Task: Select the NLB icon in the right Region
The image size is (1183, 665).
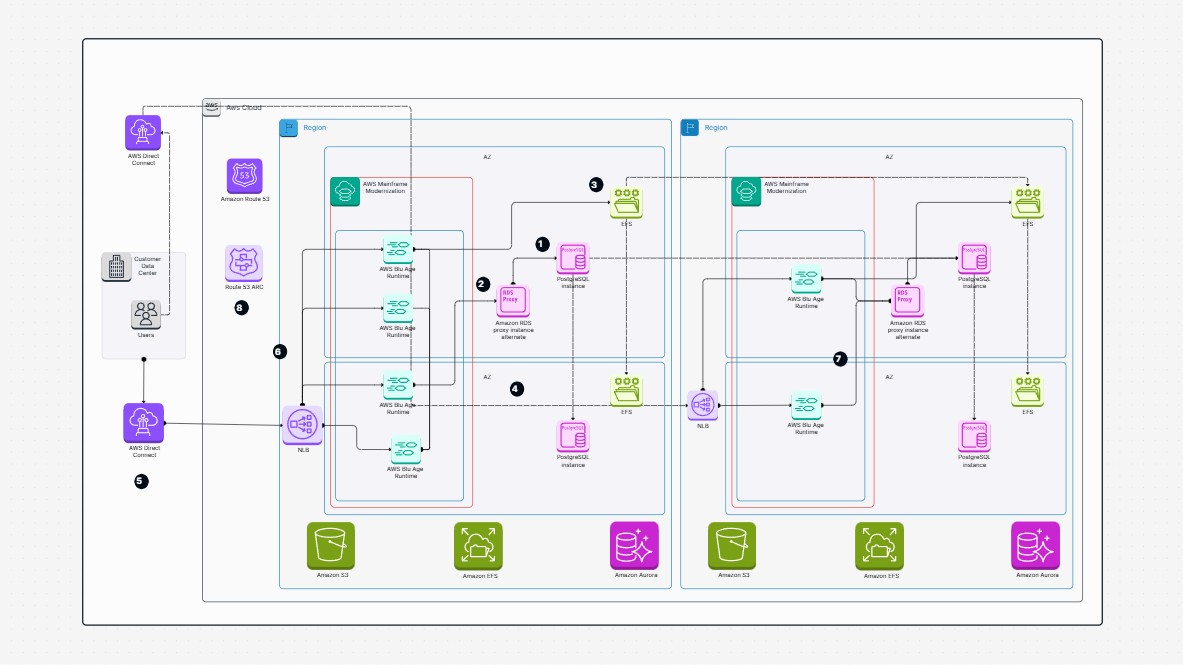Action: click(702, 406)
